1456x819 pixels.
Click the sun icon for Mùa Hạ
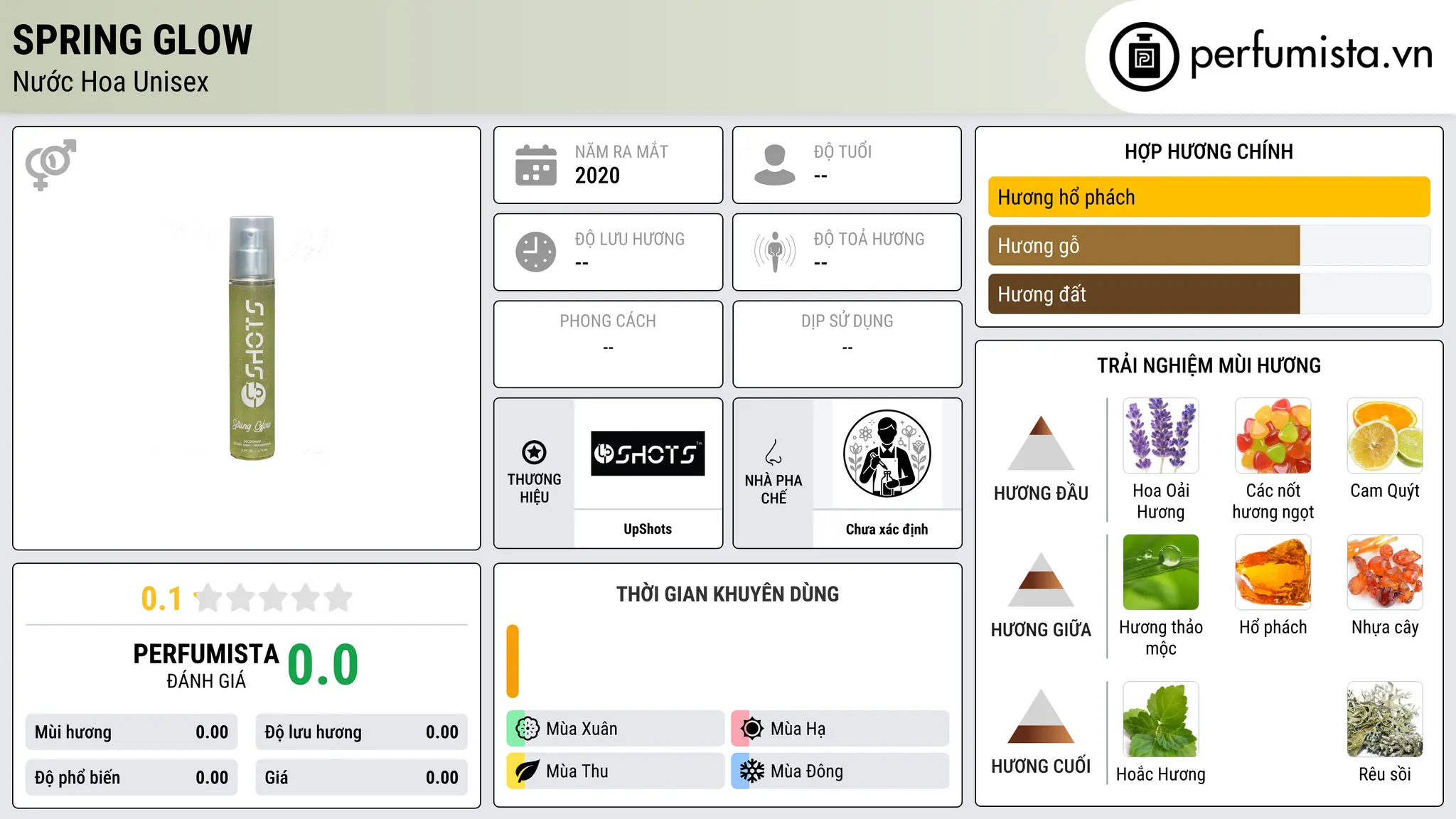click(x=752, y=729)
